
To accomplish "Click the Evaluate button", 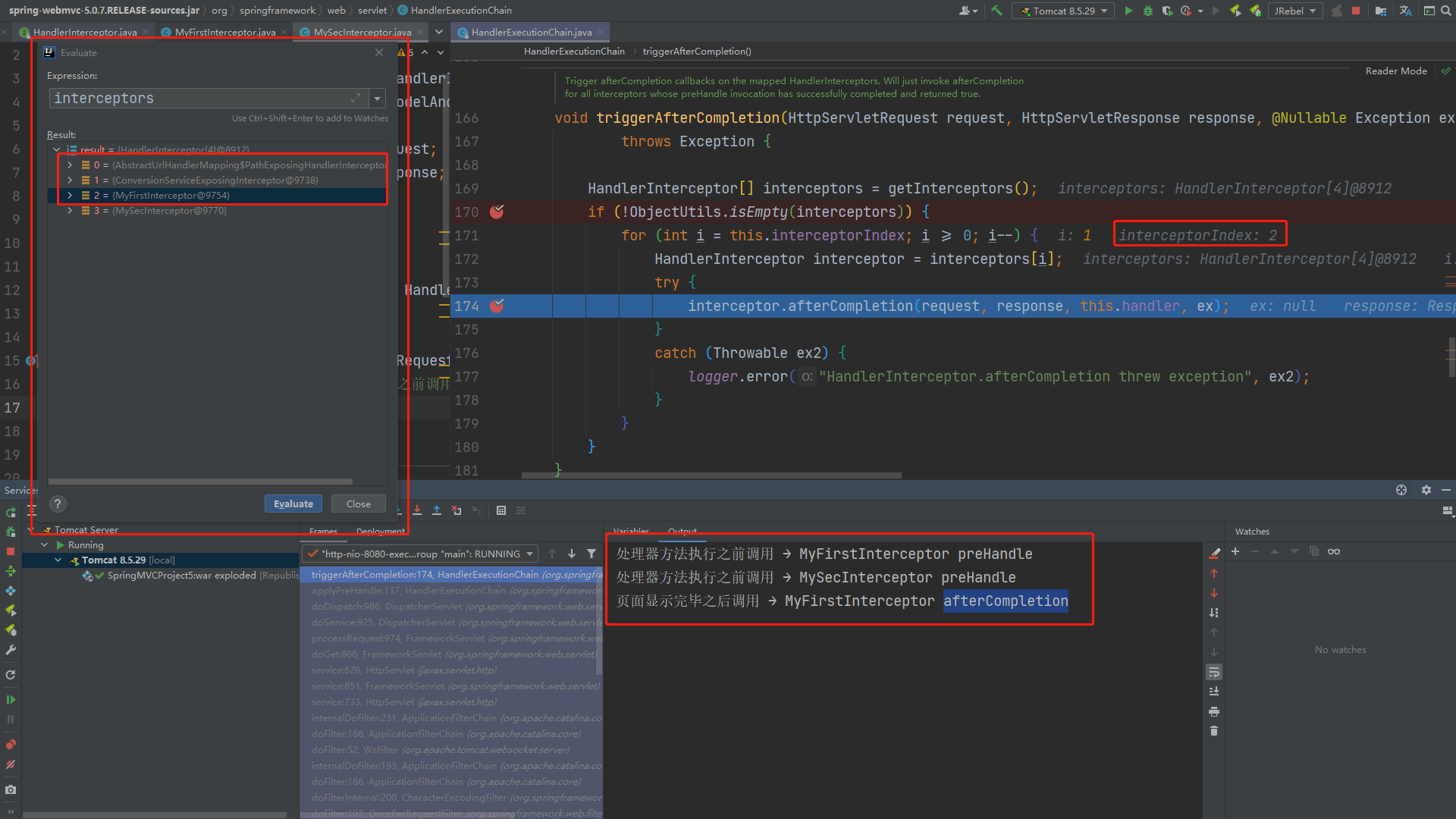I will [293, 504].
